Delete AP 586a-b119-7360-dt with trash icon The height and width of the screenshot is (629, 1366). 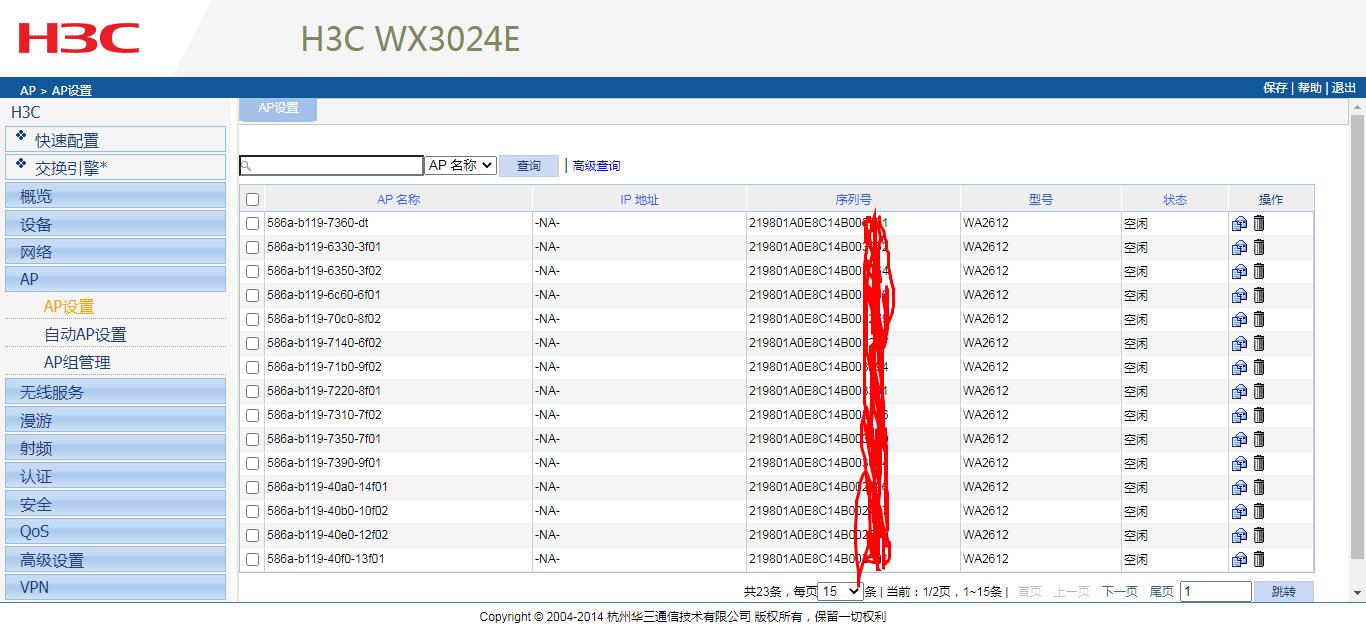pyautogui.click(x=1259, y=223)
